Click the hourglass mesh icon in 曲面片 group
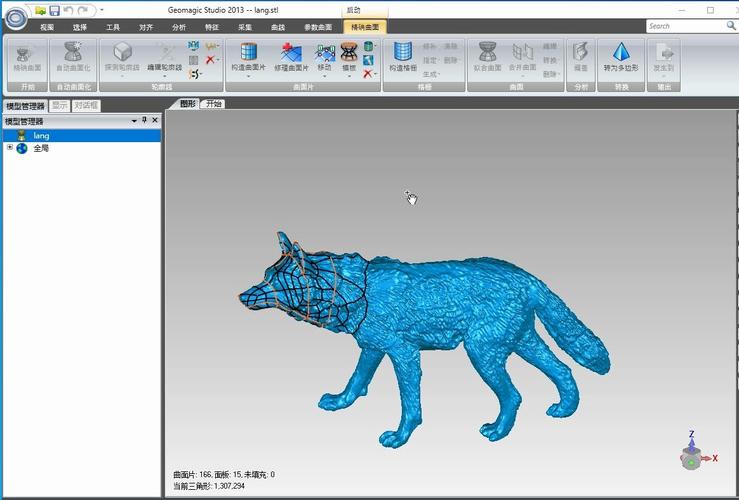 click(349, 52)
